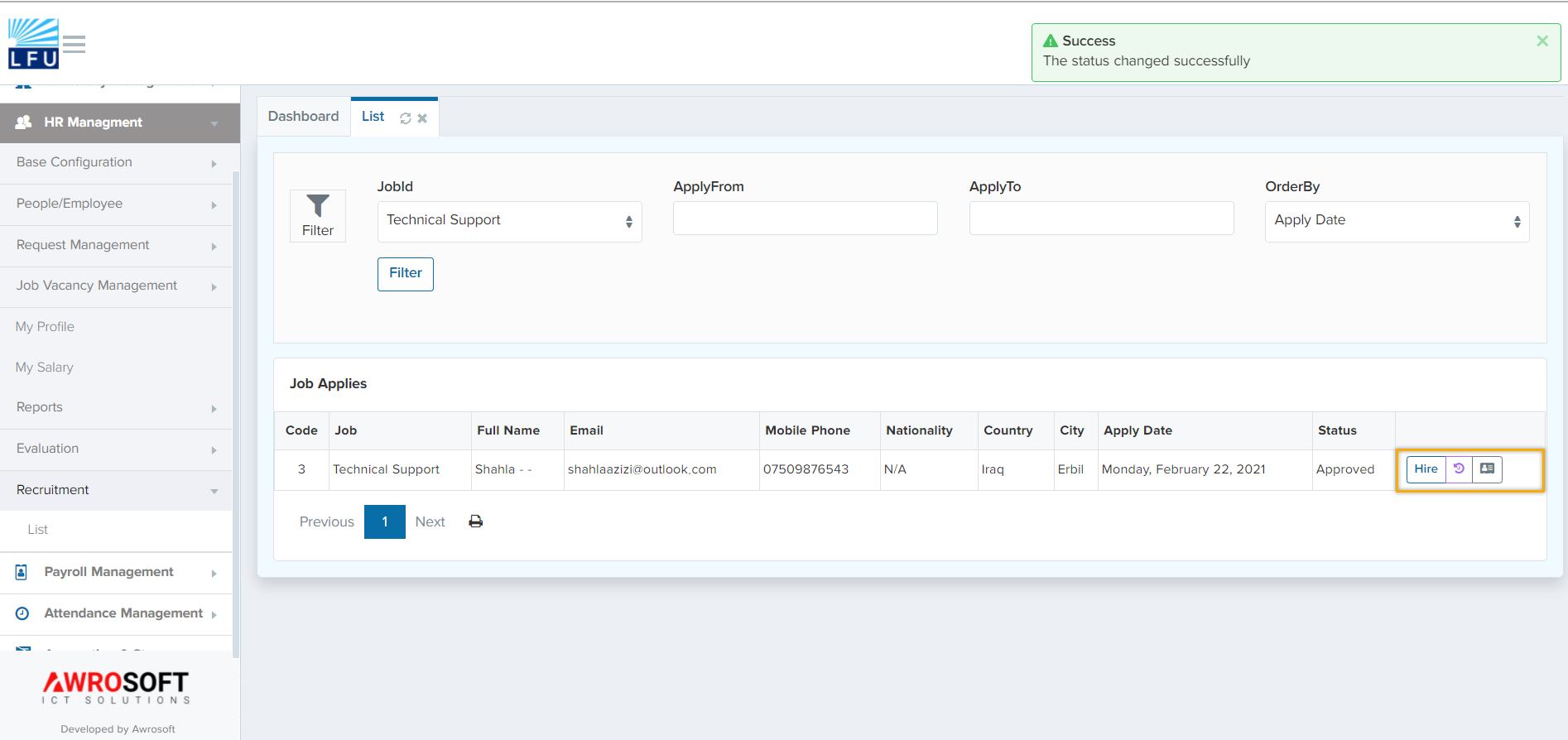Open the OrderBy dropdown
This screenshot has width=1568, height=740.
click(x=1397, y=221)
